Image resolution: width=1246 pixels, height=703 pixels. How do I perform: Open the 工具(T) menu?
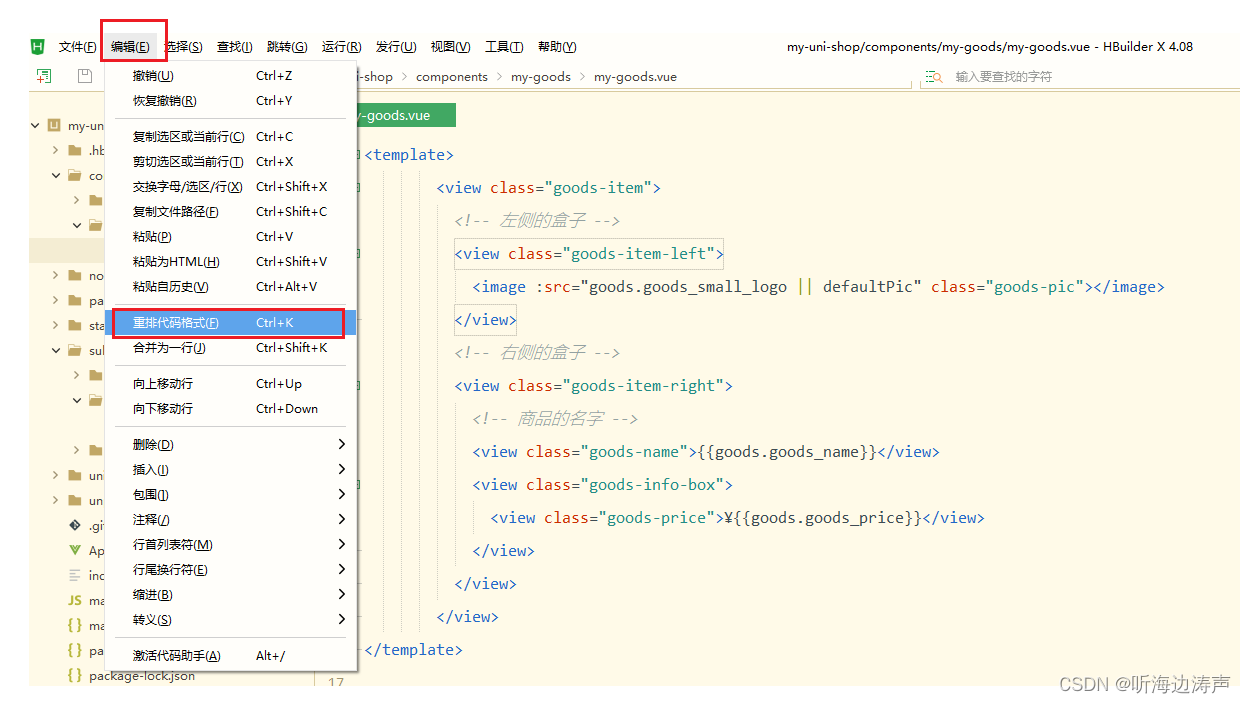pos(504,47)
